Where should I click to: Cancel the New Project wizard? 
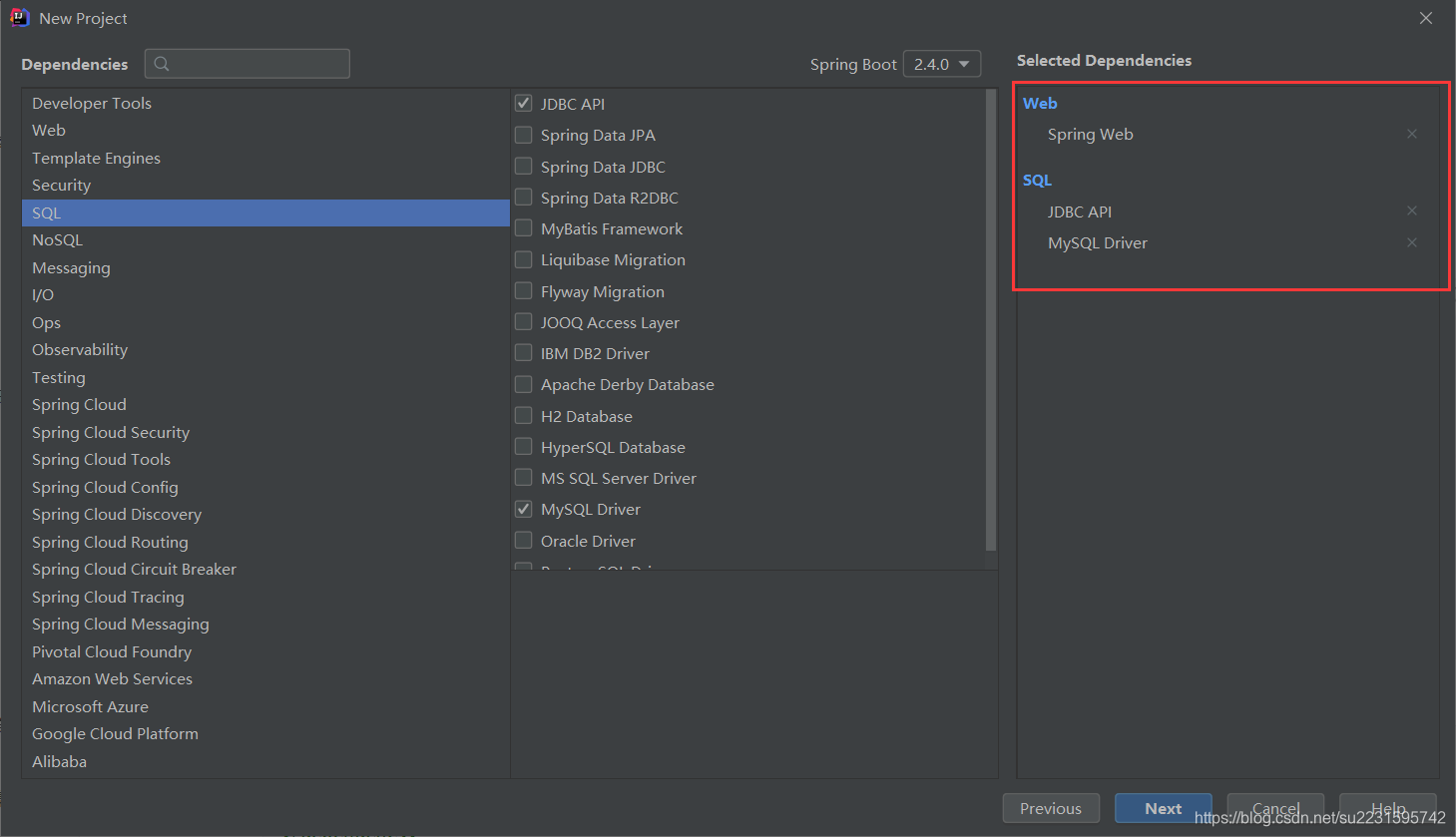(x=1275, y=808)
